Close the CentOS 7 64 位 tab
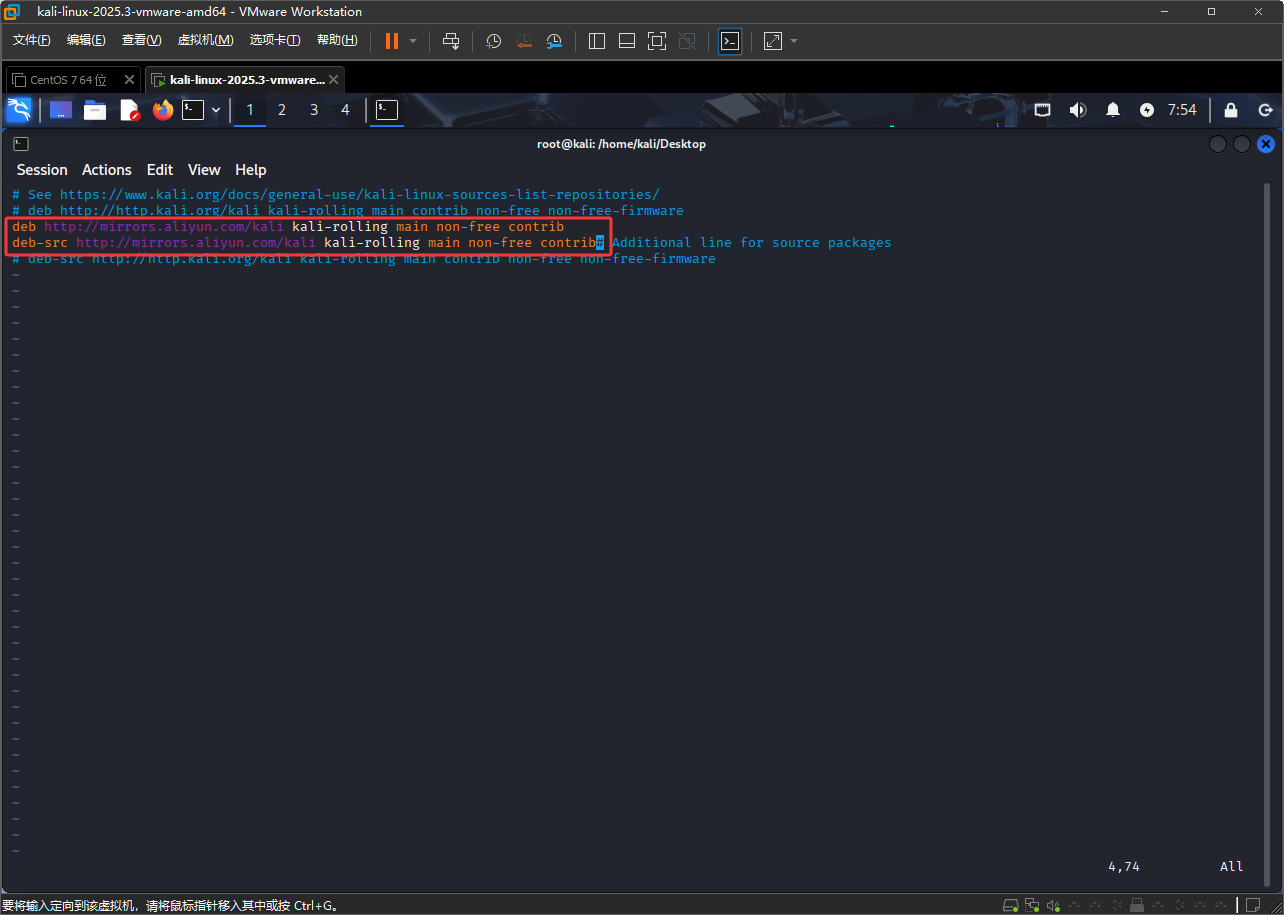The height and width of the screenshot is (915, 1284). coord(129,80)
